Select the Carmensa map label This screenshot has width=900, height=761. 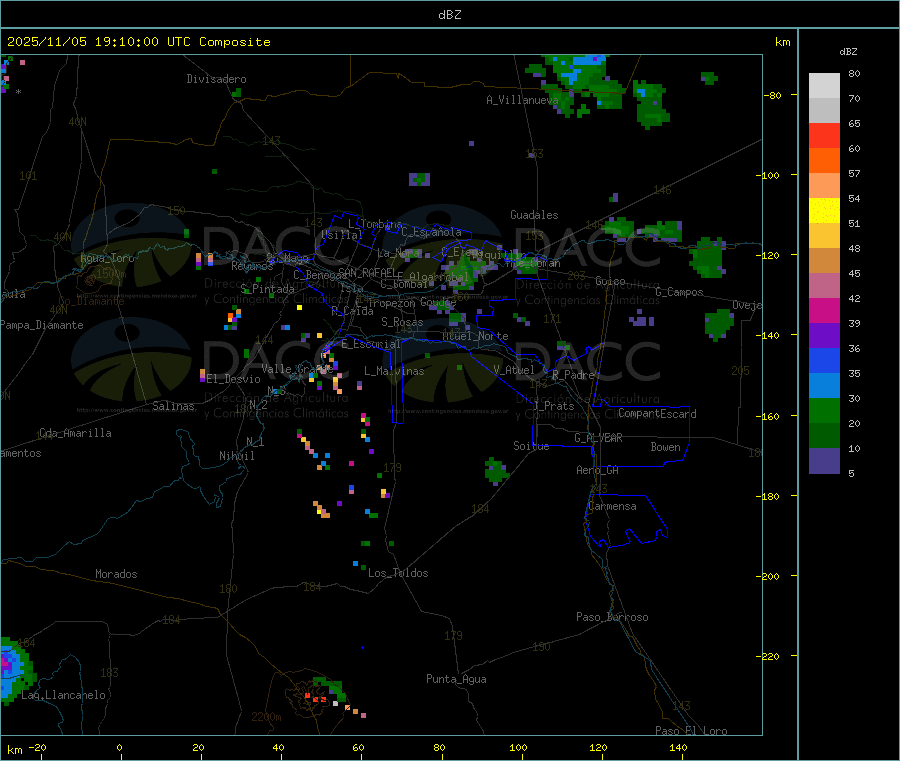click(612, 506)
